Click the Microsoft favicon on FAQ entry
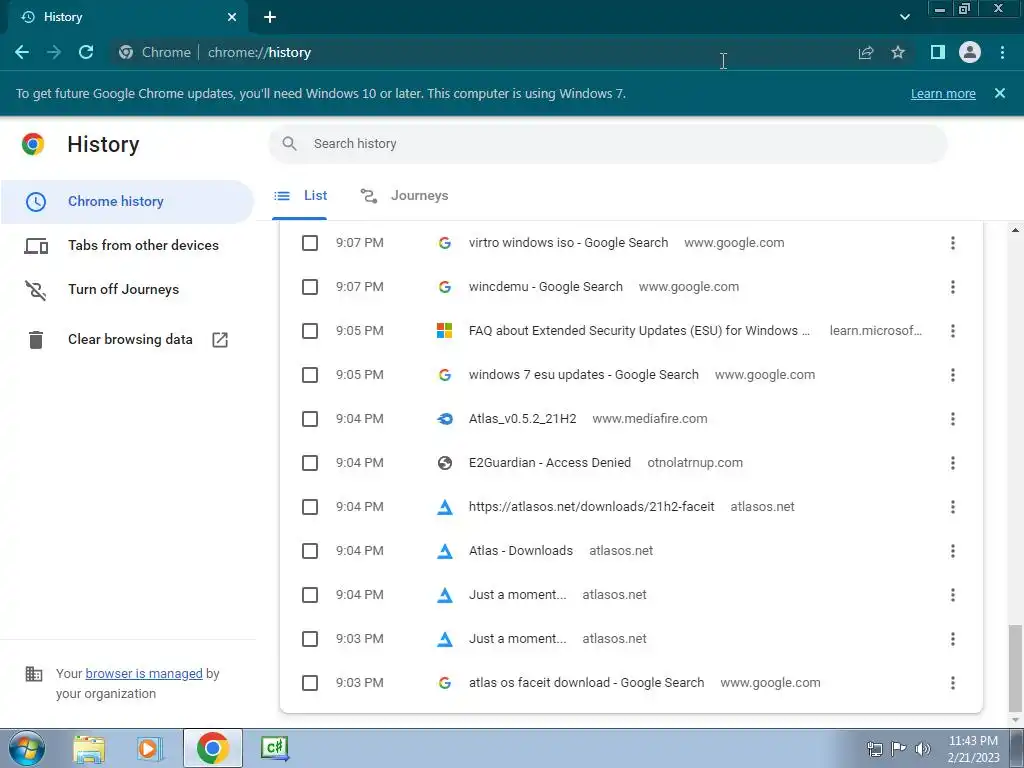The image size is (1024, 768). point(445,331)
